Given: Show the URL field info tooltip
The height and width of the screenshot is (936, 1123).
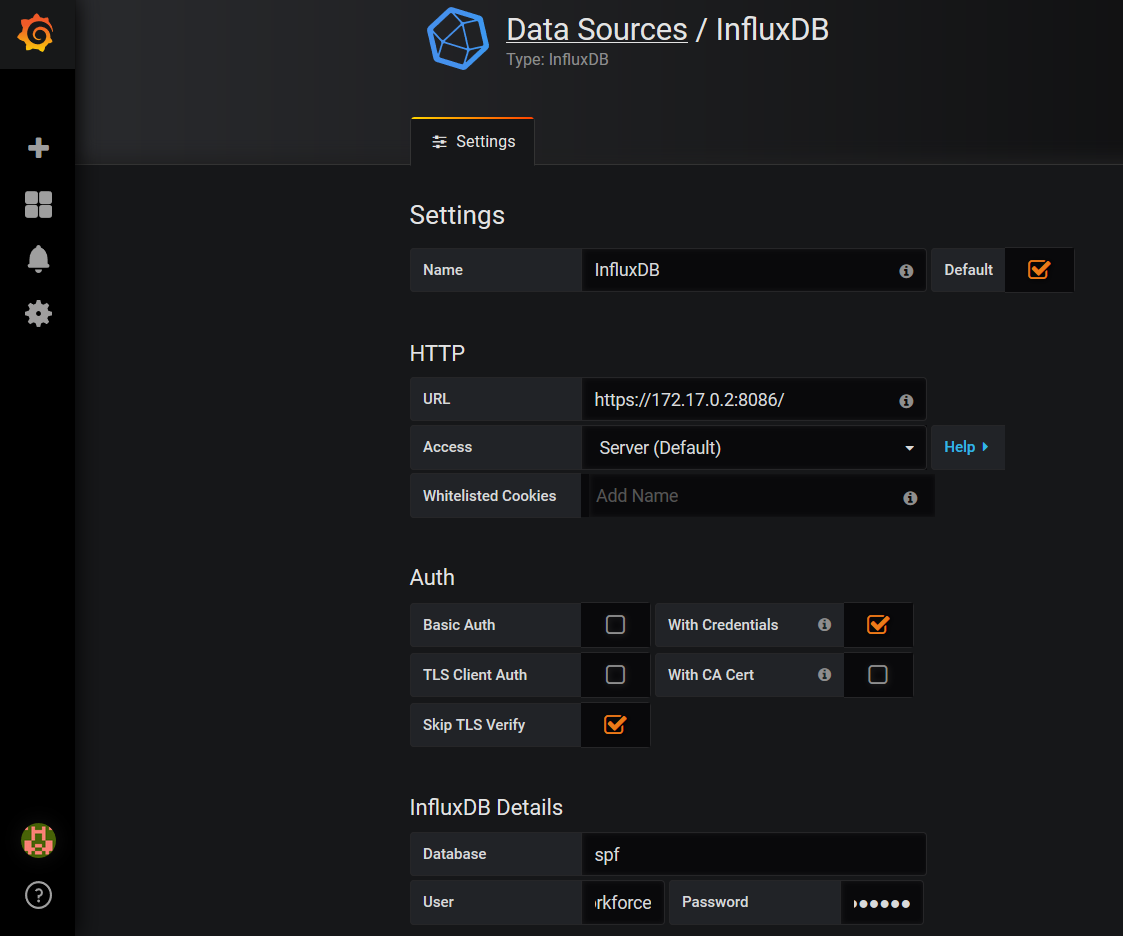Looking at the screenshot, I should tap(906, 399).
